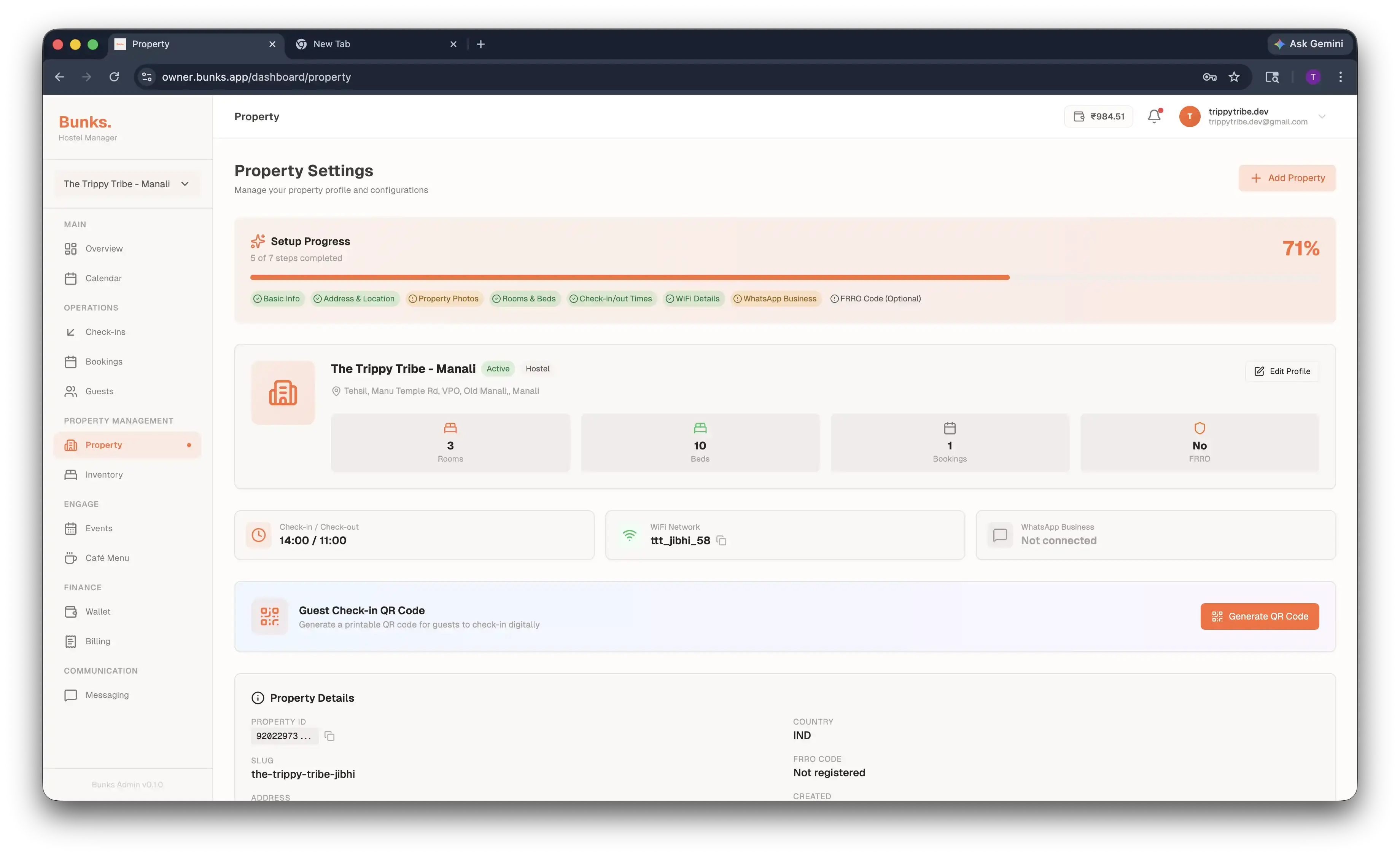
Task: Click the 71% progress value
Action: [x=1301, y=248]
